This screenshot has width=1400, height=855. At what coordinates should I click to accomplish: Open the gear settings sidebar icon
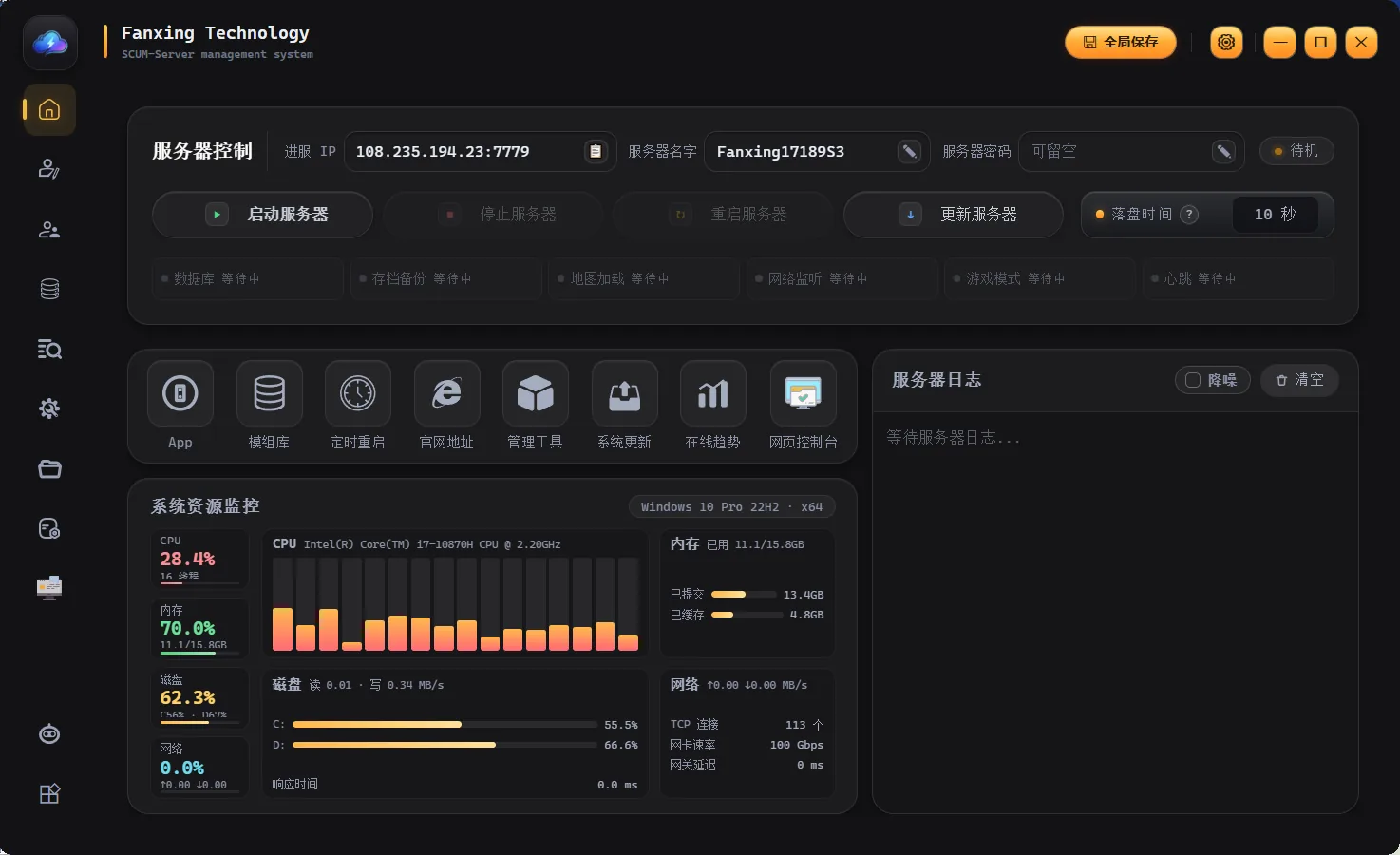click(x=49, y=408)
